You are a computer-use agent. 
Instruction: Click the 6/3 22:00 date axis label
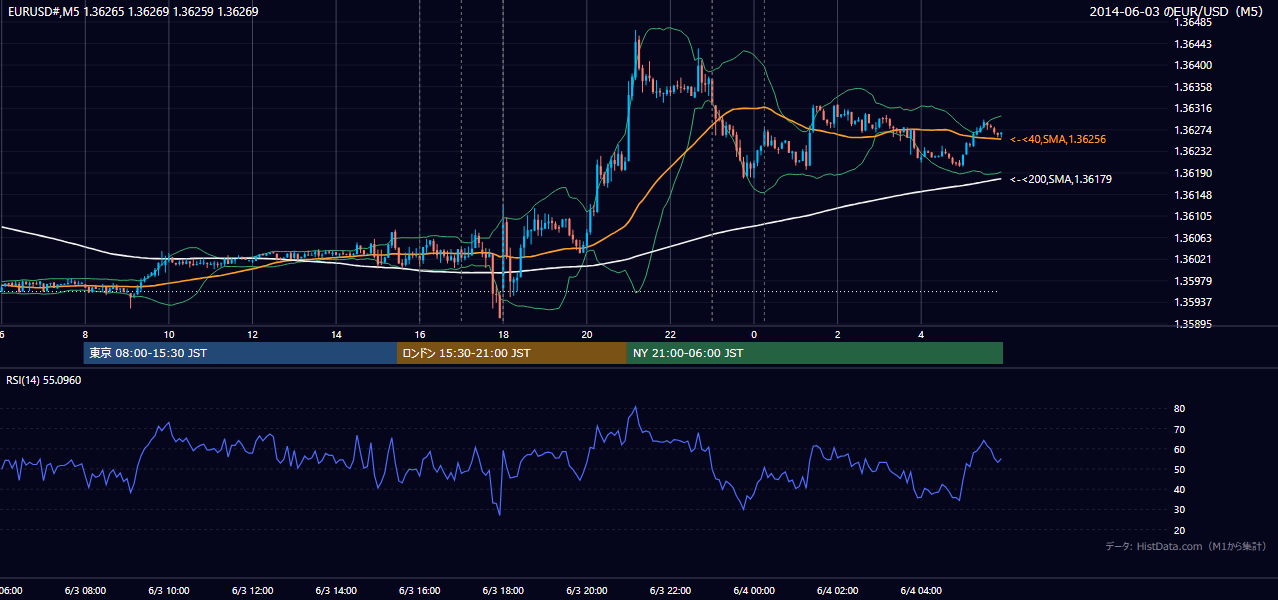[670, 591]
